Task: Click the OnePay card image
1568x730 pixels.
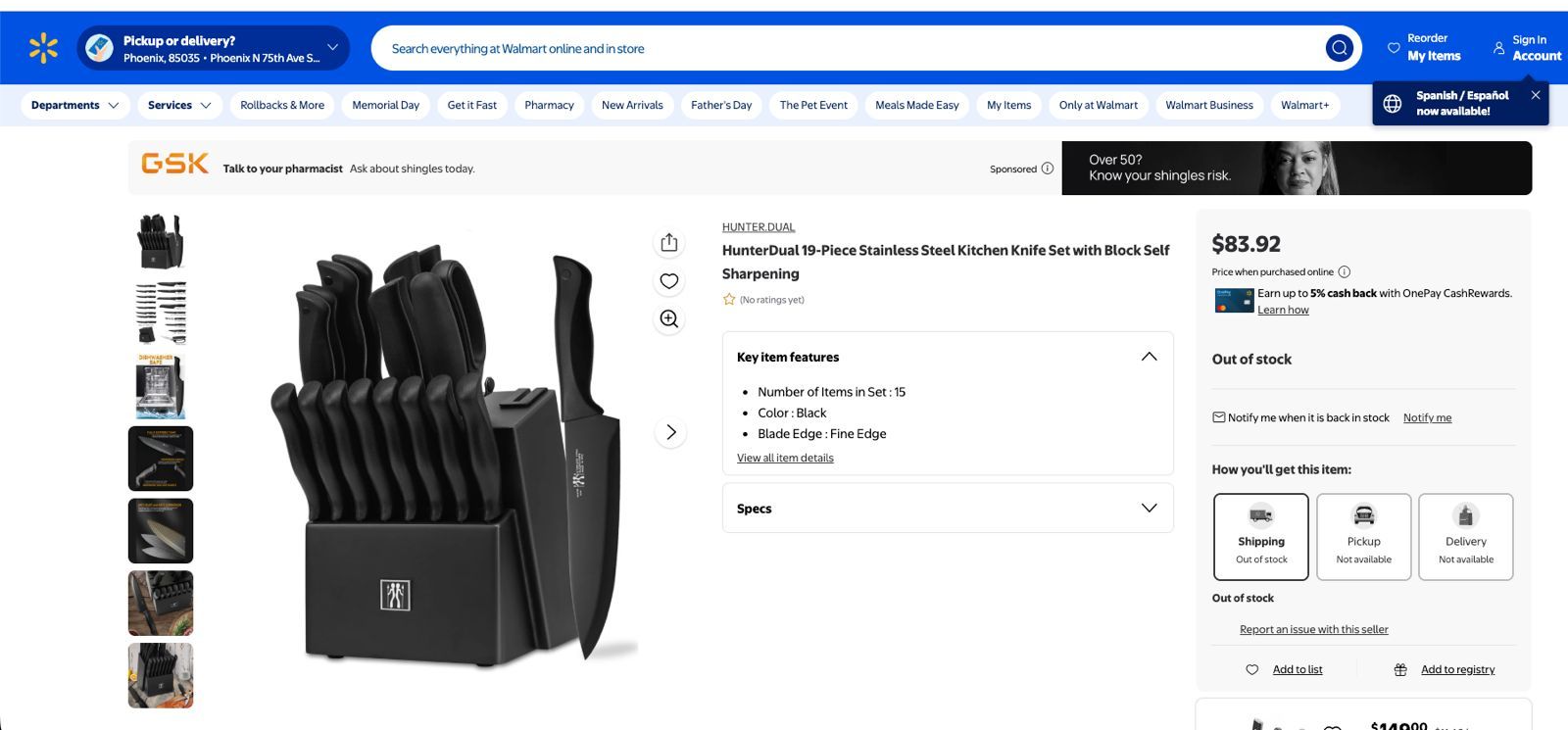Action: pos(1234,301)
